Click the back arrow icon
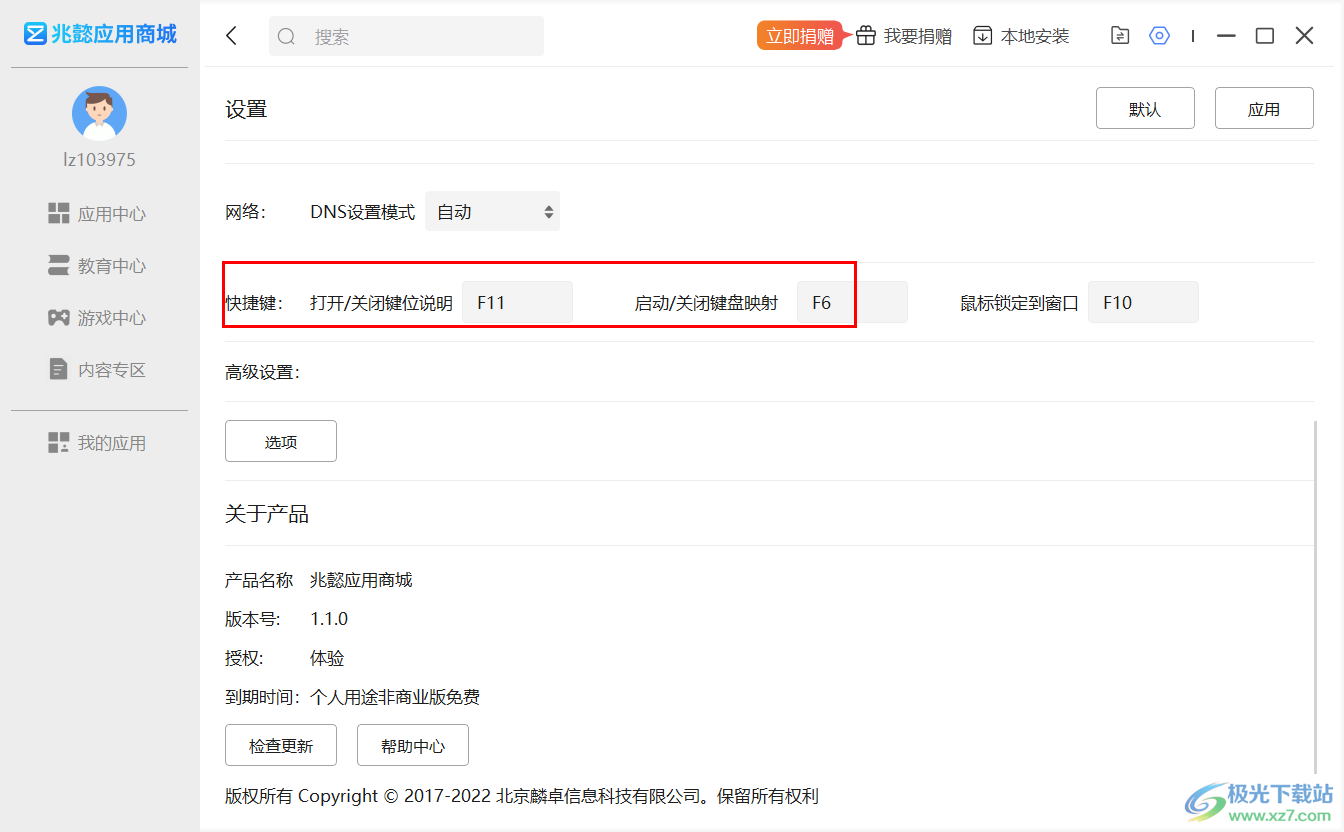The image size is (1344, 832). 232,36
